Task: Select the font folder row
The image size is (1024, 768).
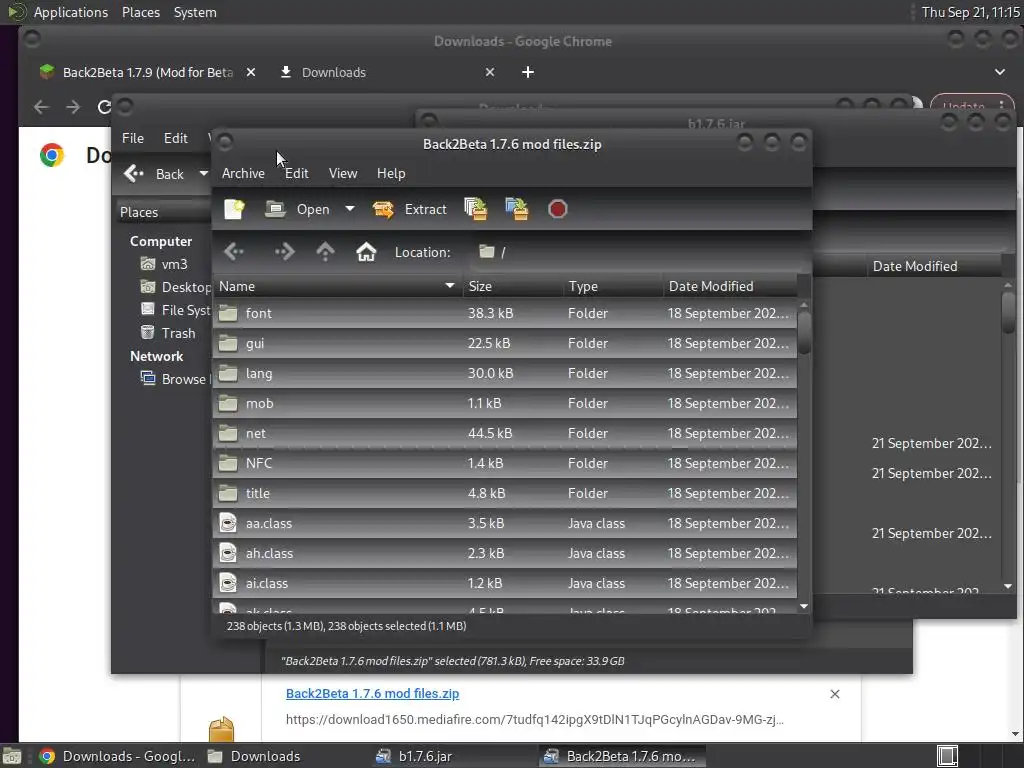Action: 505,313
